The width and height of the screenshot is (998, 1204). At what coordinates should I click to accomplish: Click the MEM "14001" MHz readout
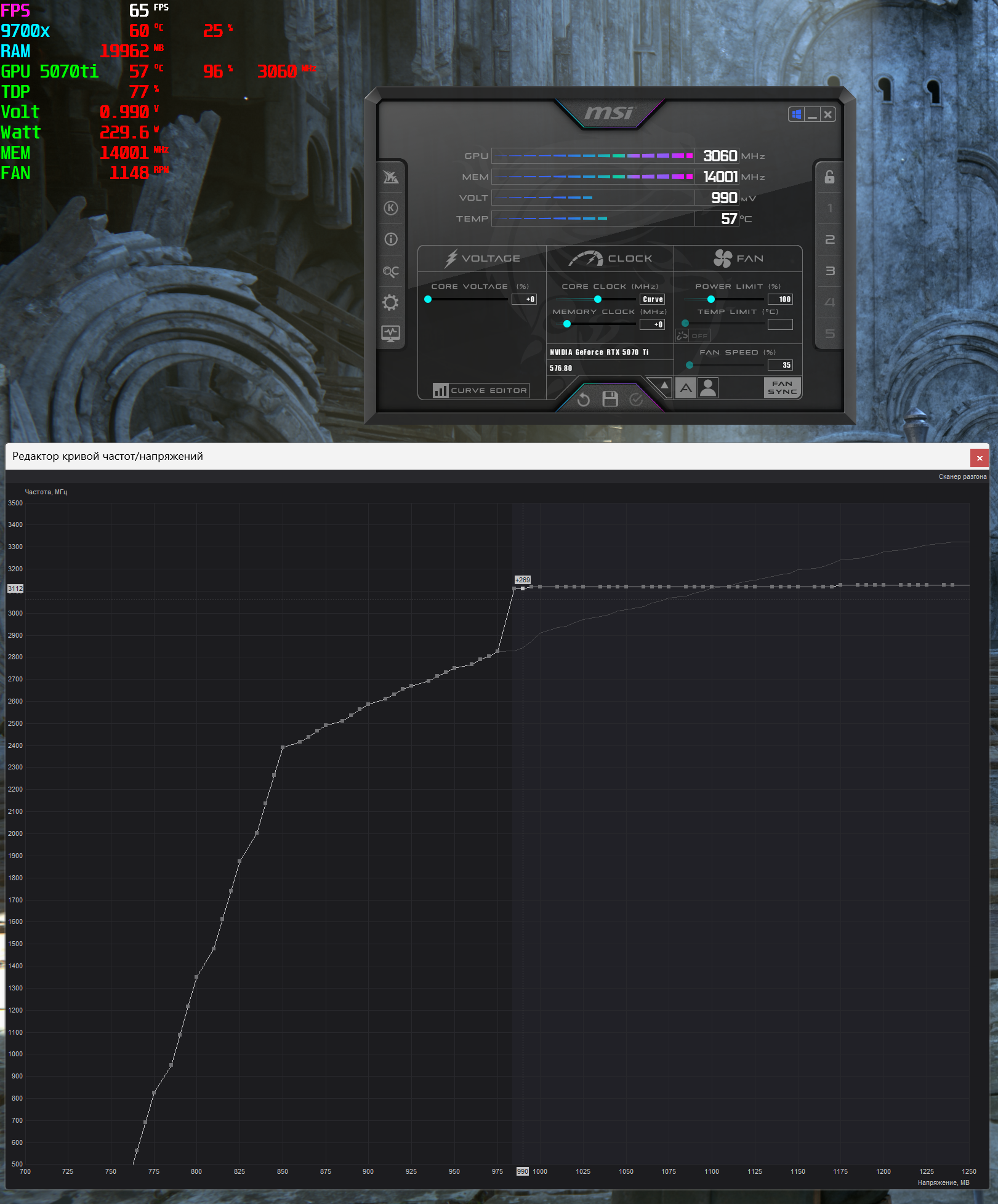720,177
